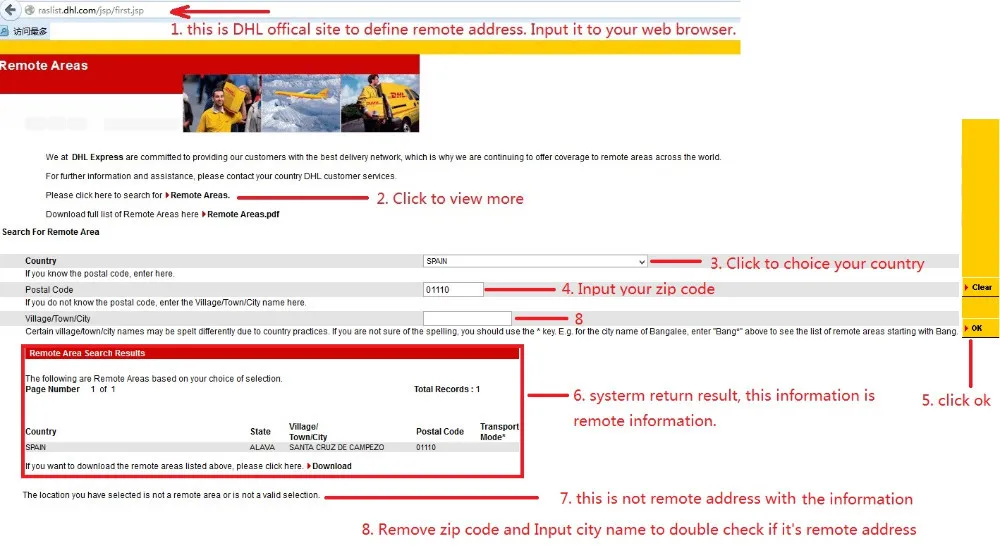This screenshot has width=1000, height=546.
Task: Select the Remote Areas banner title
Action: 44,66
